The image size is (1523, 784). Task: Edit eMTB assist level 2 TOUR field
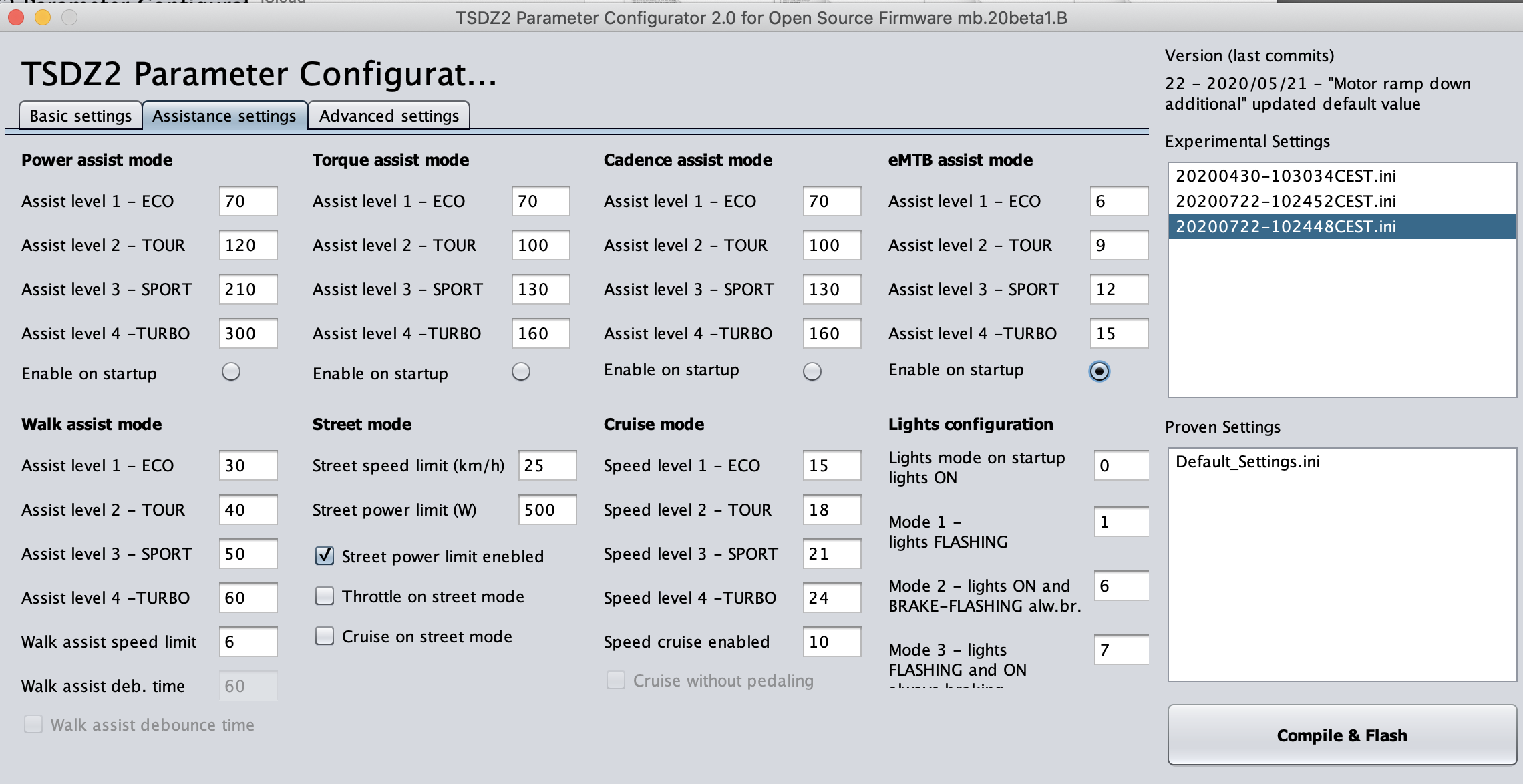click(1119, 245)
